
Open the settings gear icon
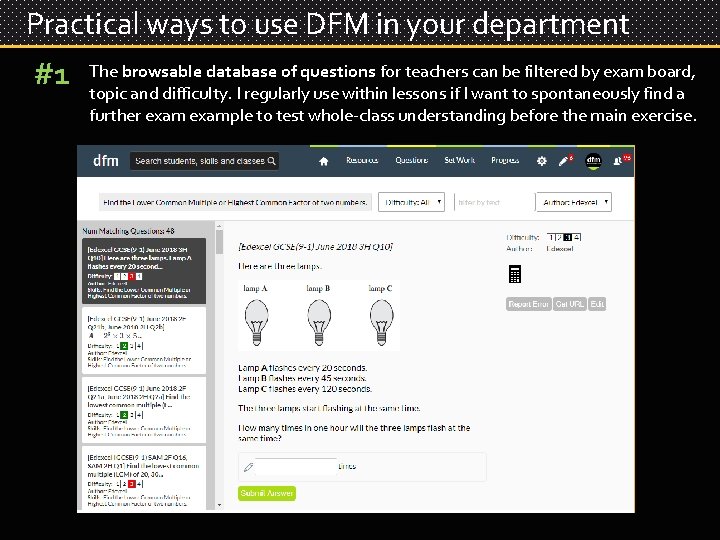pyautogui.click(x=542, y=161)
